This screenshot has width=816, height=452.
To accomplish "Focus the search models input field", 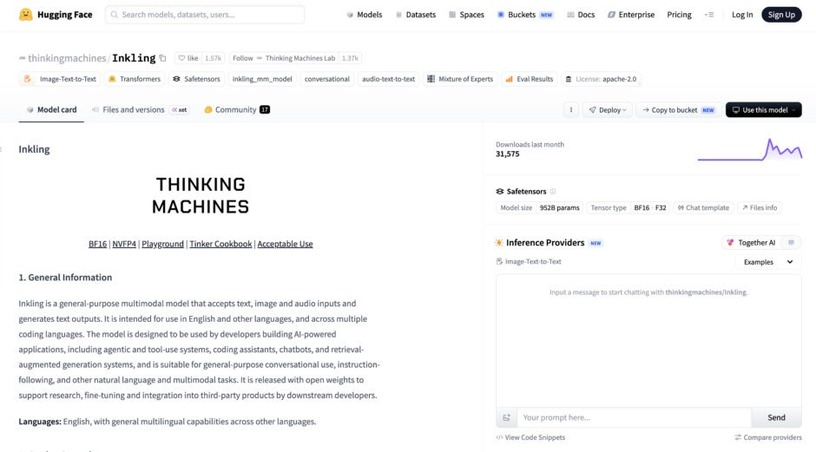I will click(205, 15).
